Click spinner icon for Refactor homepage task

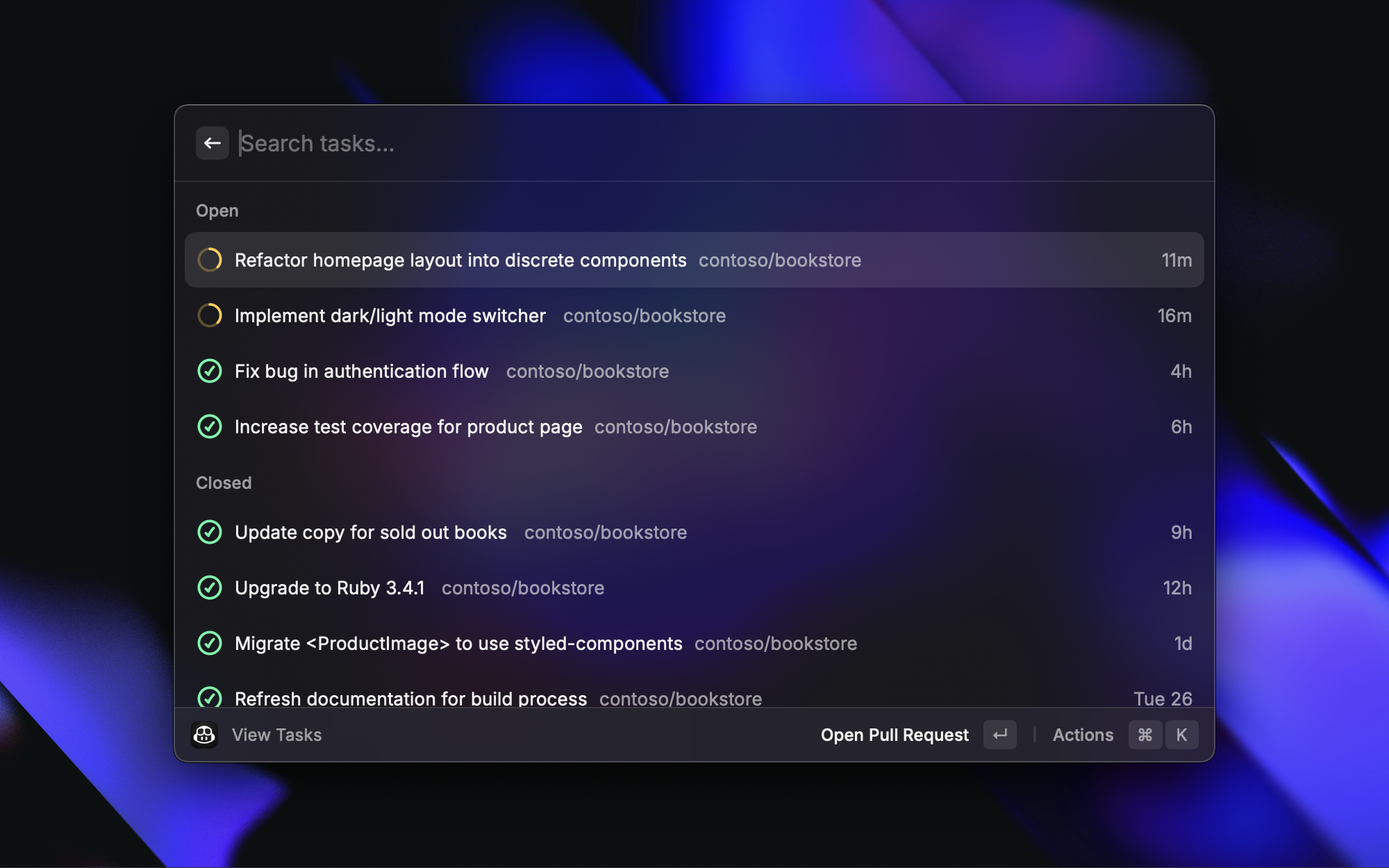[x=210, y=260]
